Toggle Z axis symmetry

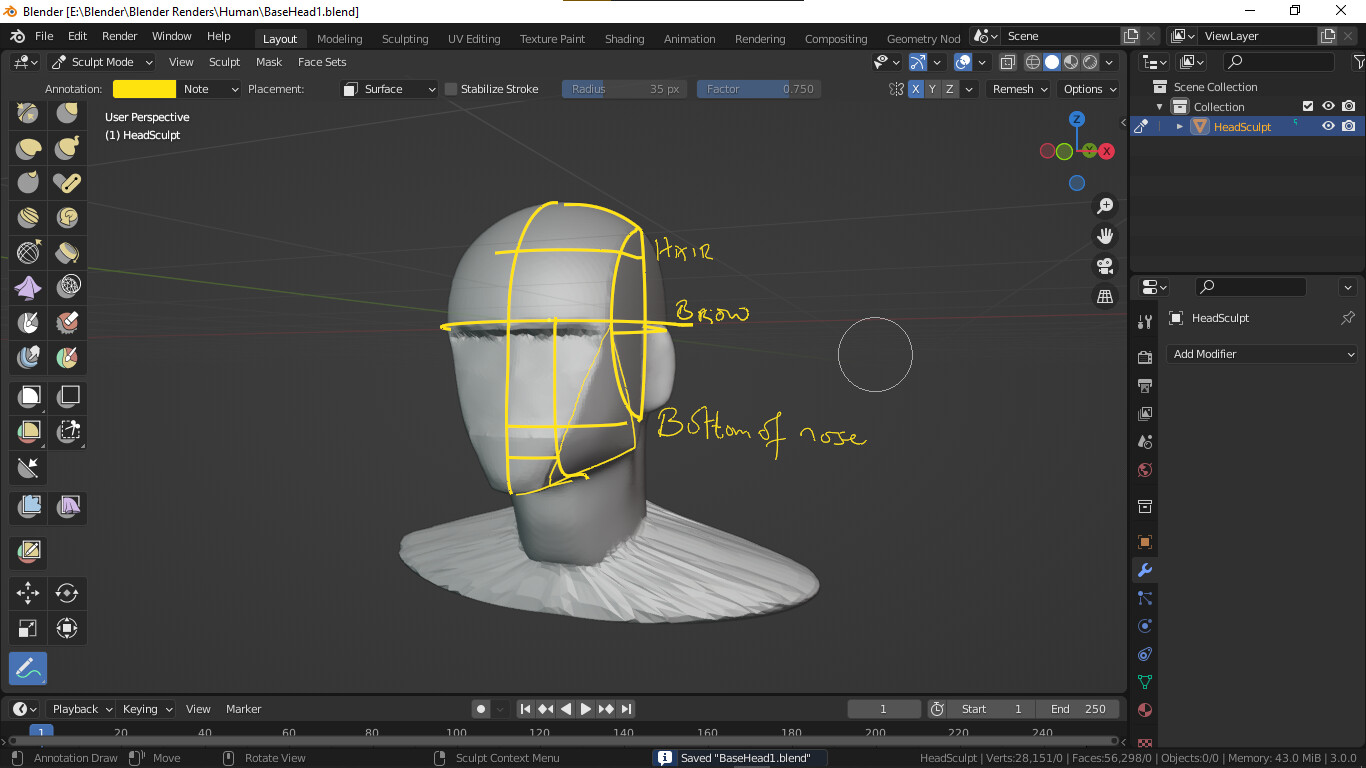pyautogui.click(x=949, y=89)
